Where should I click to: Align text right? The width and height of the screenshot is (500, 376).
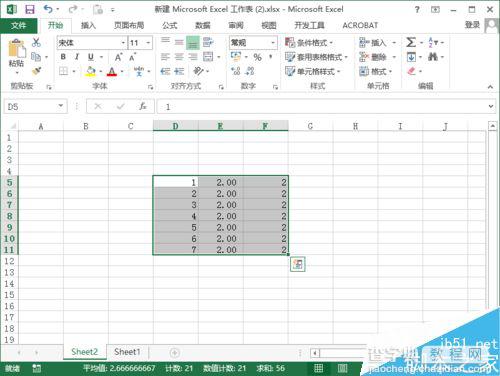click(193, 57)
